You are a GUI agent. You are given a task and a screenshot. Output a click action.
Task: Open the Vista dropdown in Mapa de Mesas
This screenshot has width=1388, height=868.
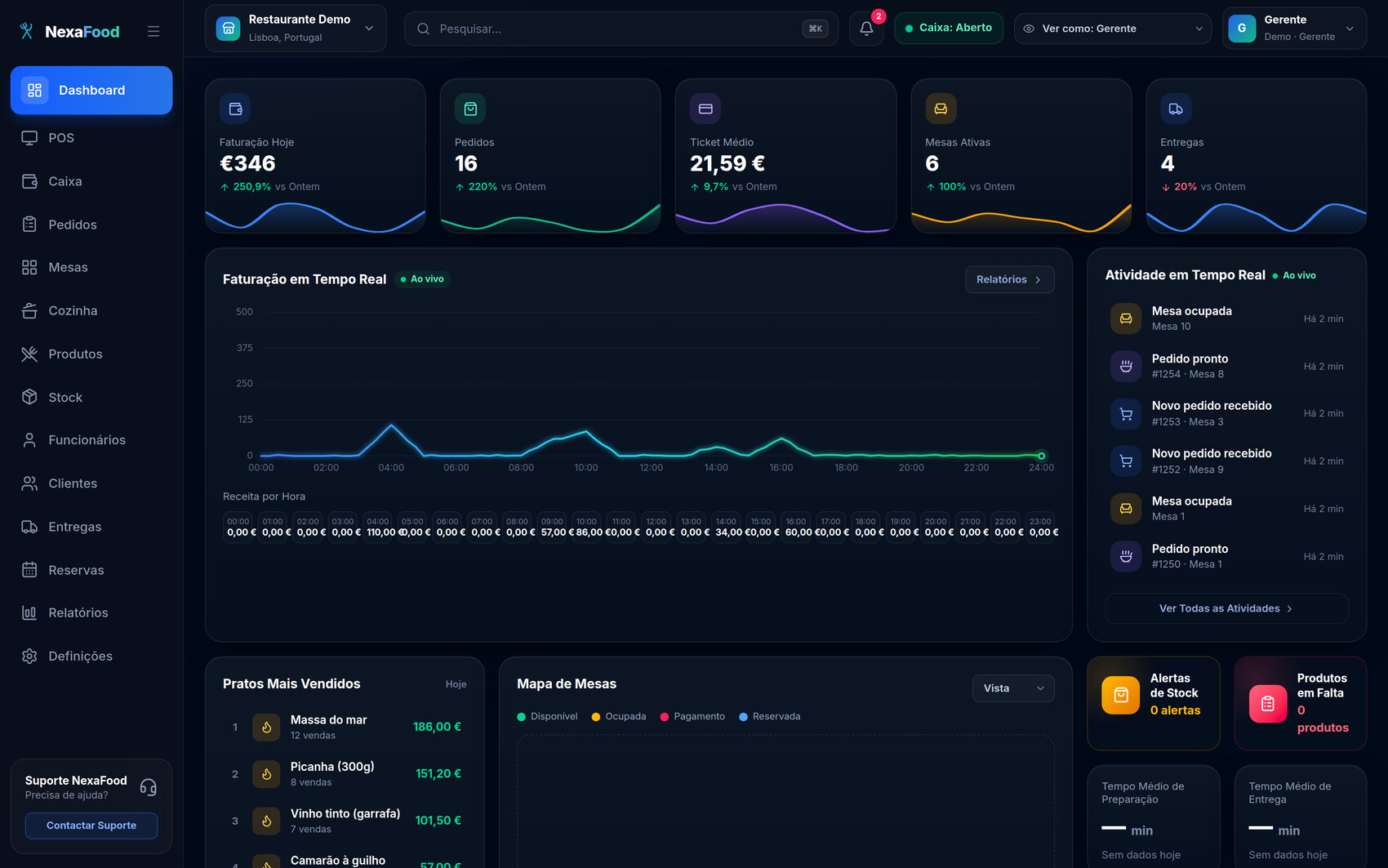(x=1013, y=688)
